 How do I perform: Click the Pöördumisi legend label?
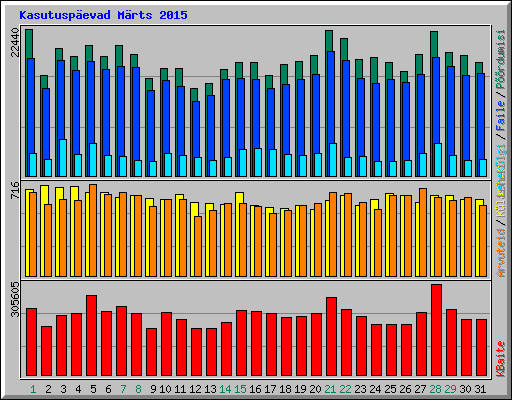pos(501,59)
